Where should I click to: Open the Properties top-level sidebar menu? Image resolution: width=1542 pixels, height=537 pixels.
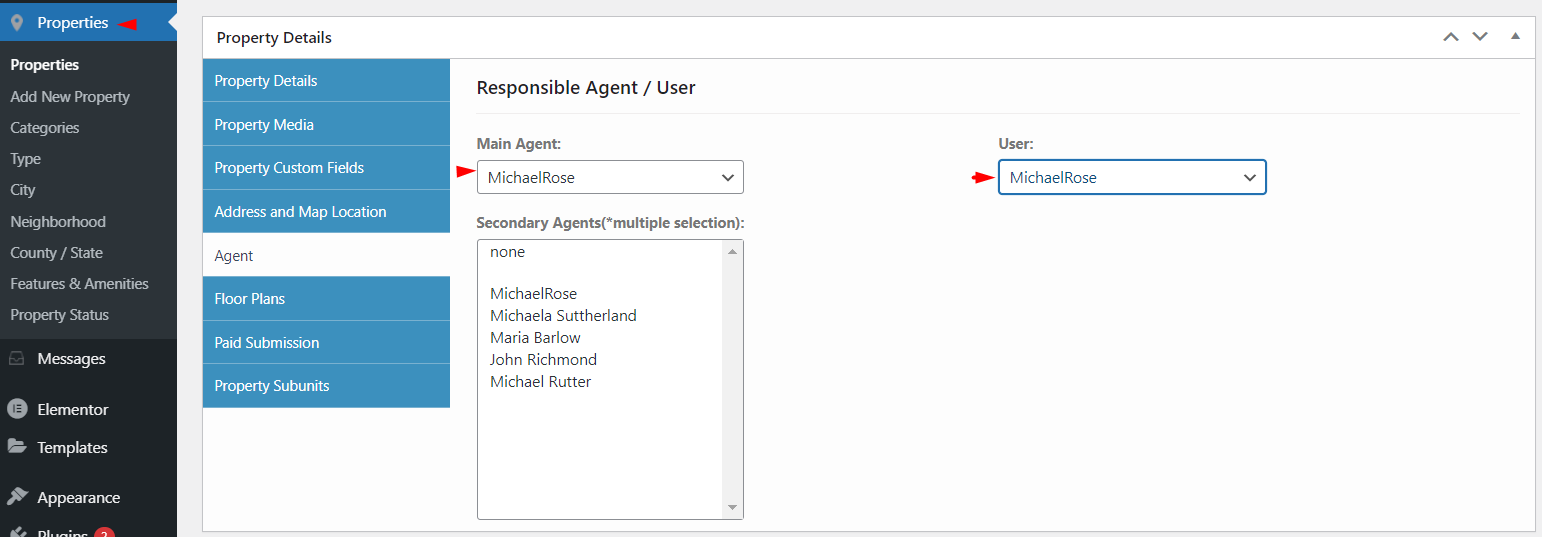tap(88, 22)
